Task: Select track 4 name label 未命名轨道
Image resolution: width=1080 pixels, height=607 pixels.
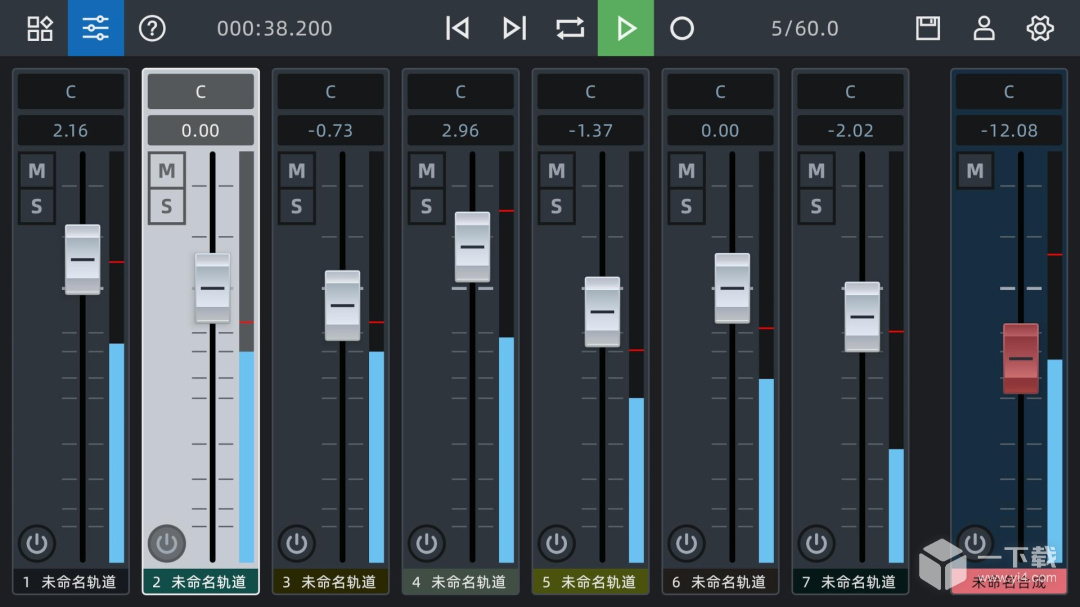Action: click(468, 582)
